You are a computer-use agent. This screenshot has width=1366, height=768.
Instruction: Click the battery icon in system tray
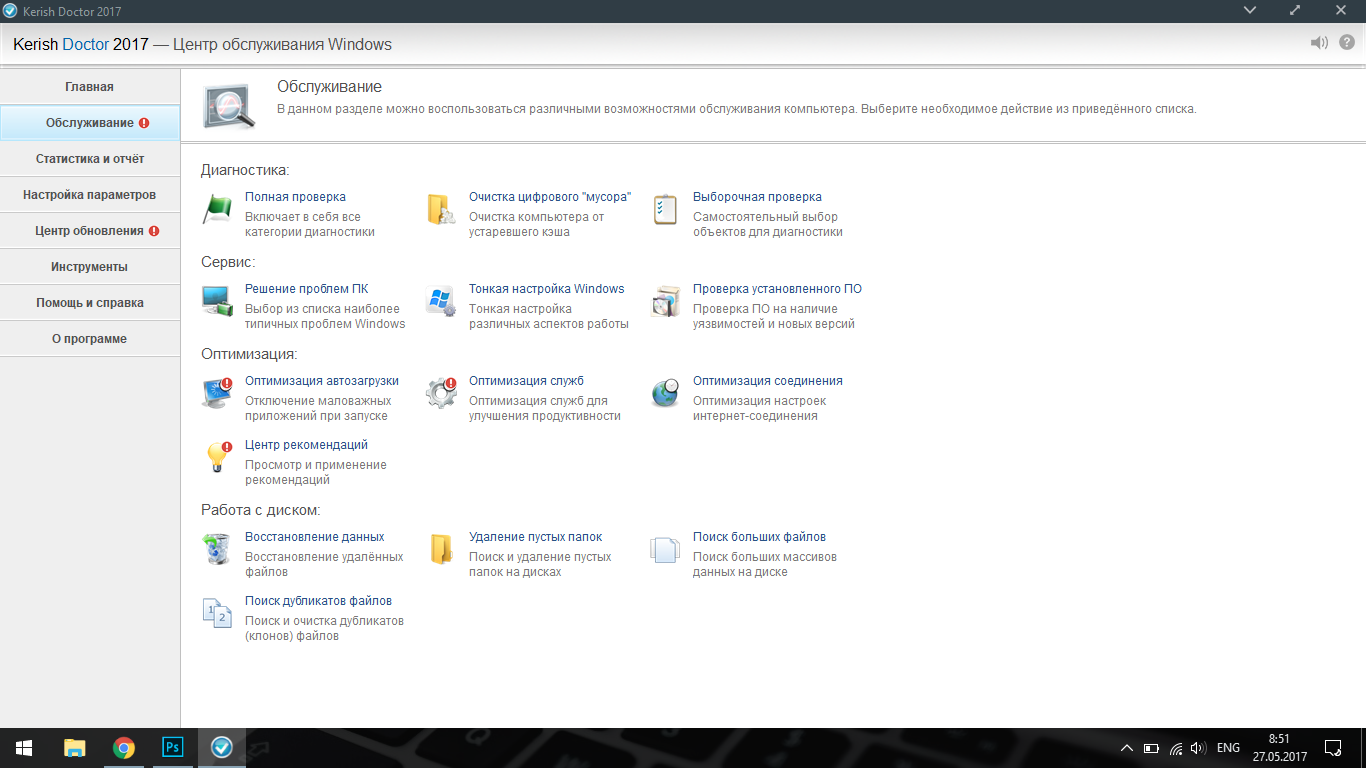click(1151, 748)
